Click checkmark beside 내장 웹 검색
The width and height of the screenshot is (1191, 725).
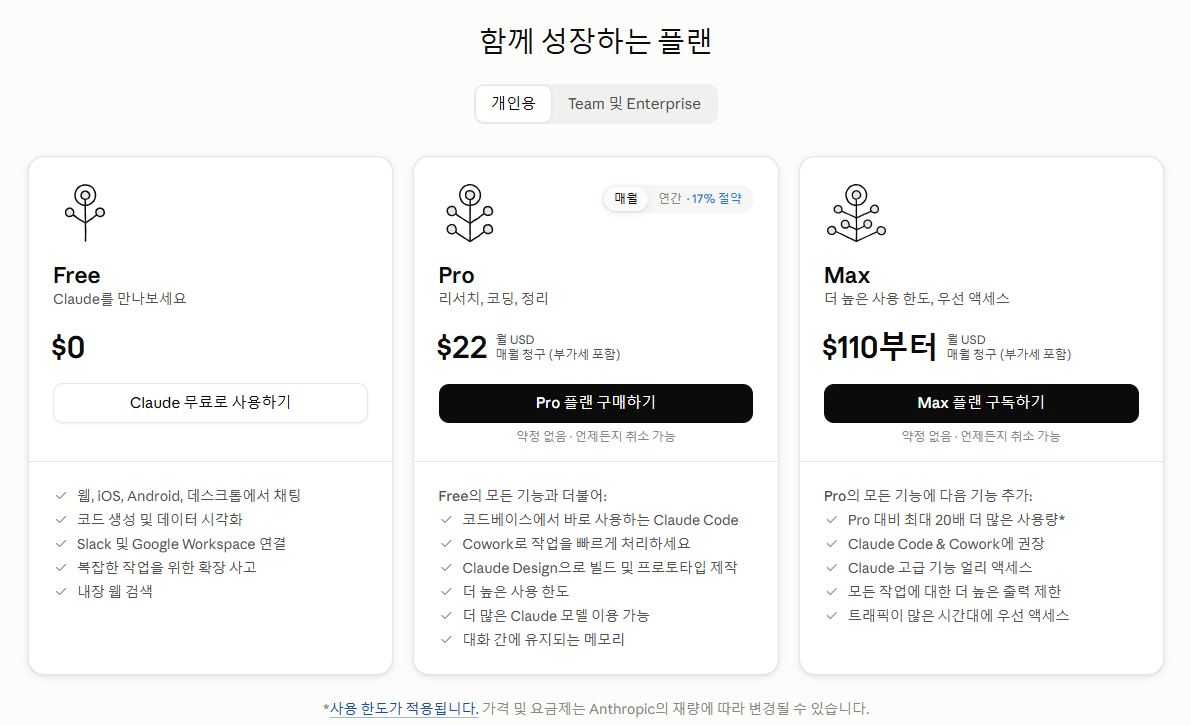(x=61, y=591)
